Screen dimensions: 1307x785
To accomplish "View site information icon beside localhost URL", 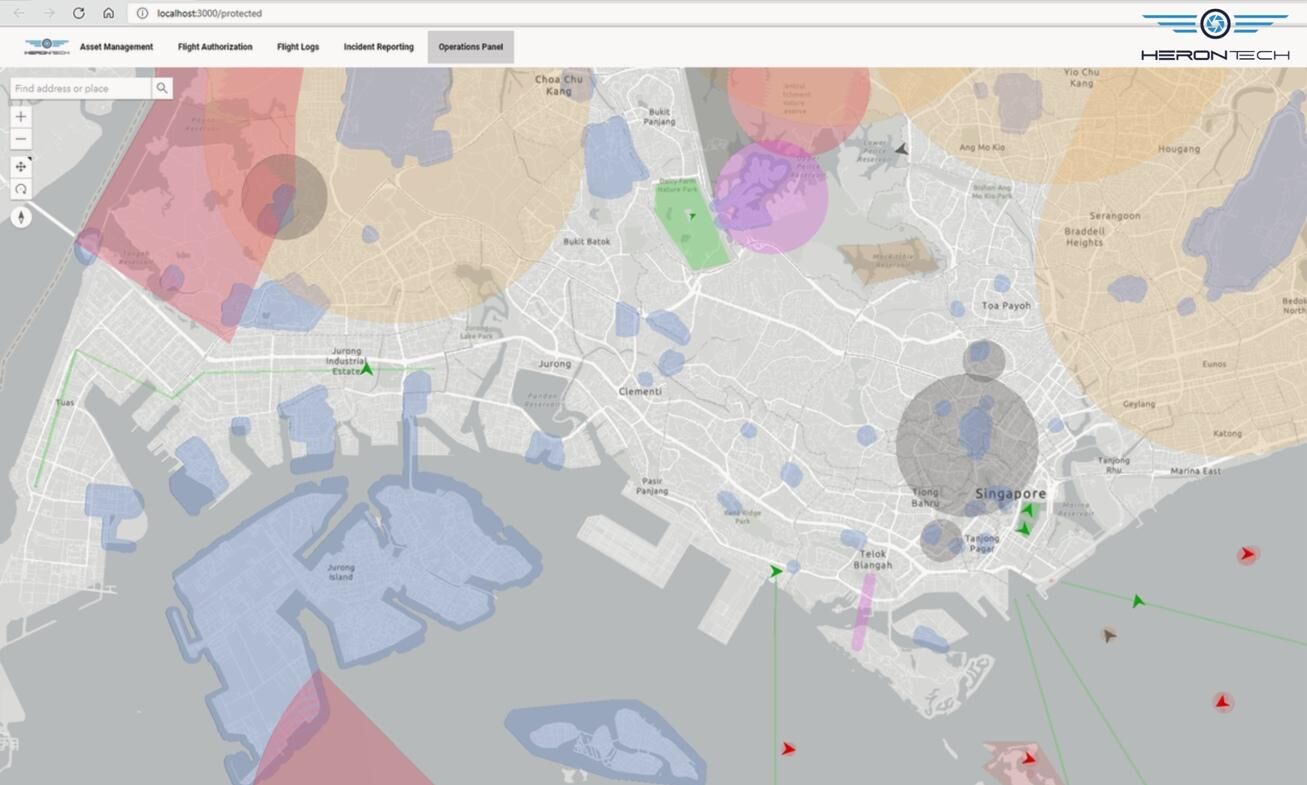I will [142, 13].
